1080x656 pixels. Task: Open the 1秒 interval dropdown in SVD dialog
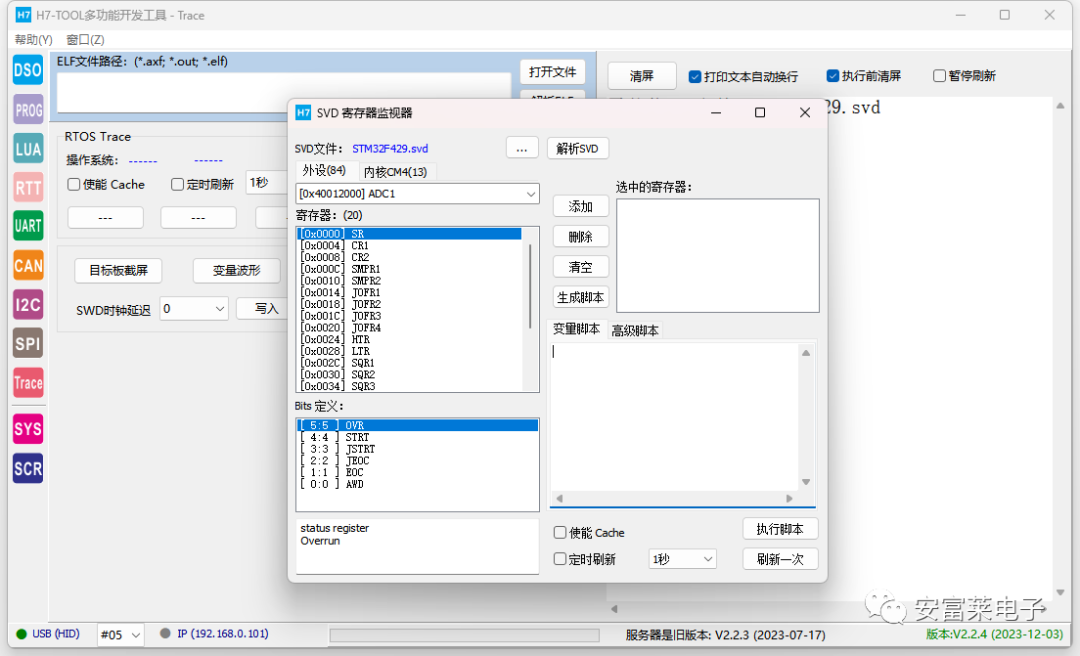click(682, 559)
